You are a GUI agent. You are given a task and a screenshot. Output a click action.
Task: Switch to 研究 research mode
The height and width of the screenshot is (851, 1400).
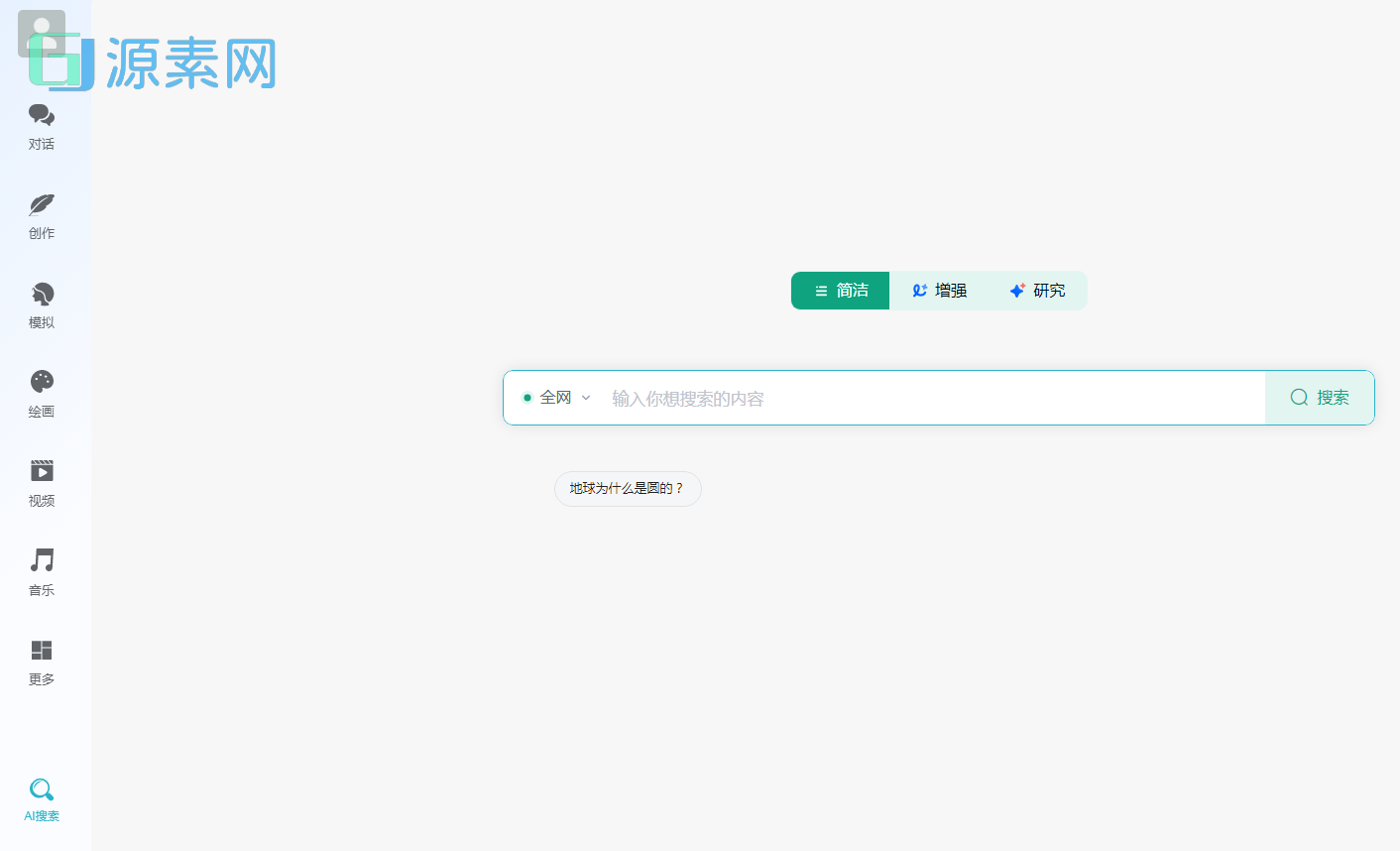tap(1038, 291)
